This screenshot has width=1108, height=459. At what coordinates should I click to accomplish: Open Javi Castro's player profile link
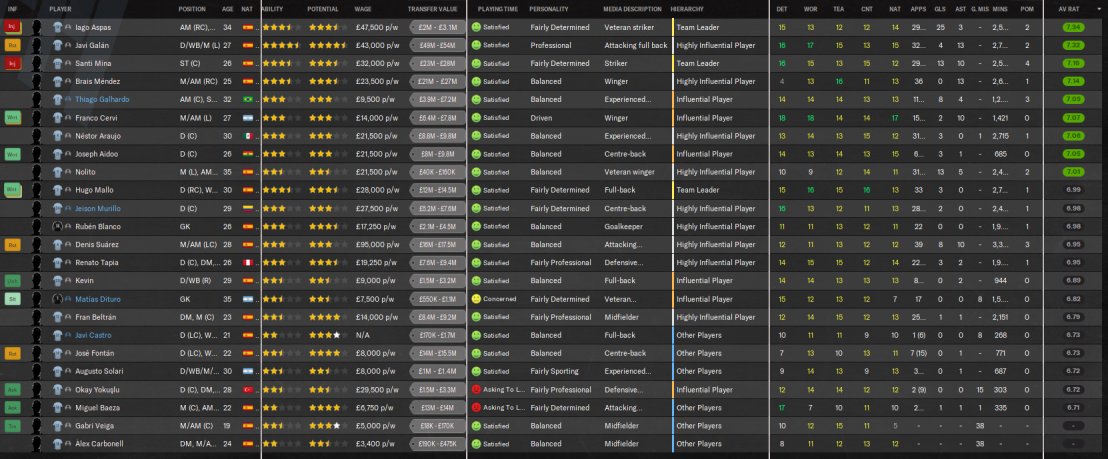click(93, 335)
